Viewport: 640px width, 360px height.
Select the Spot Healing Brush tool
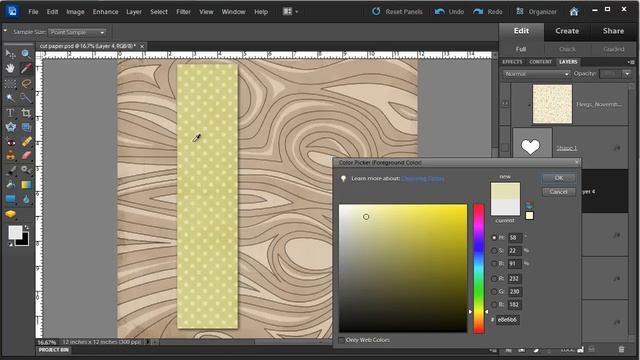[x=26, y=142]
